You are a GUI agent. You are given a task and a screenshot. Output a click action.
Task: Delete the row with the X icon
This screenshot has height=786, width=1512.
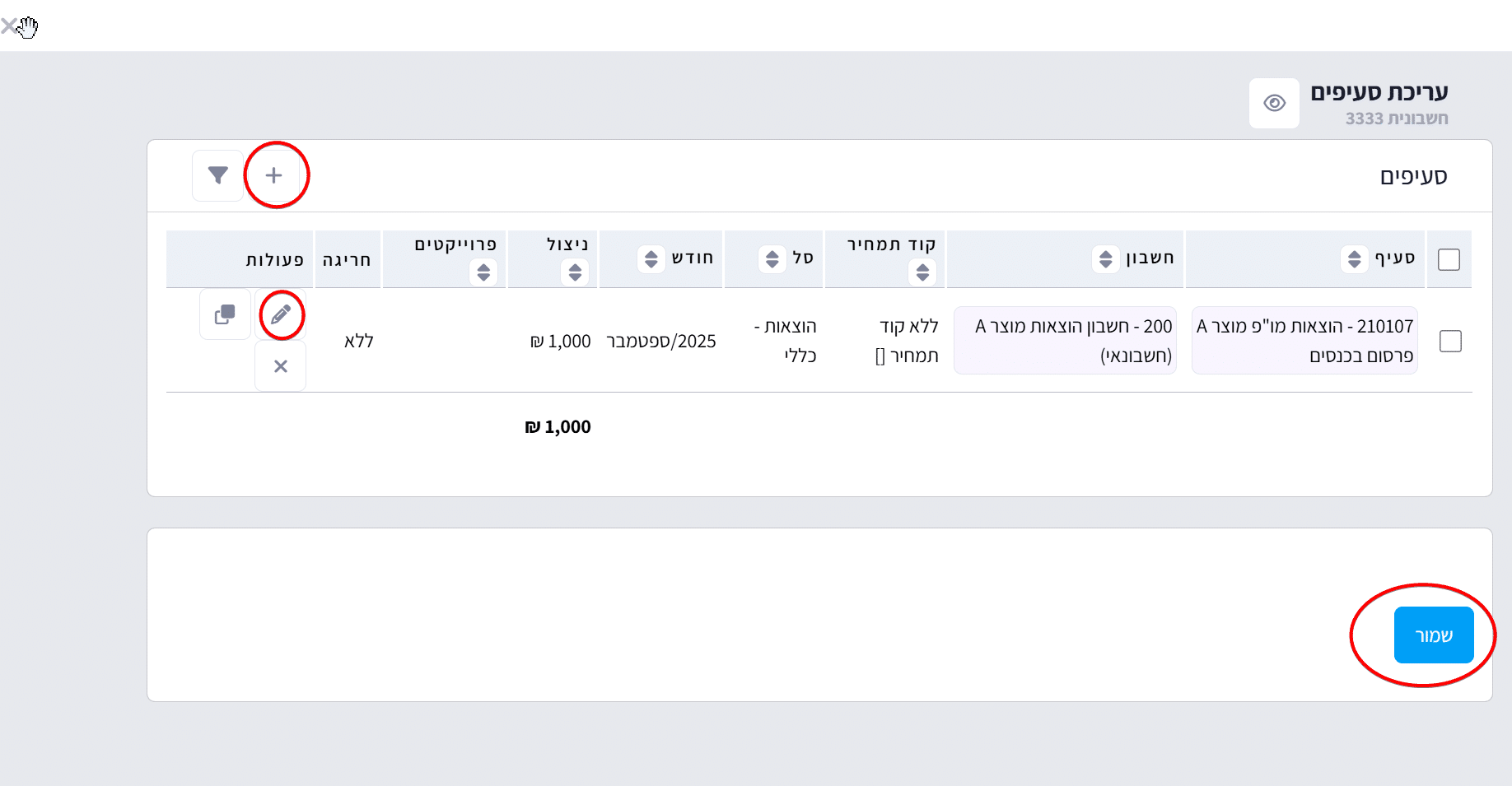[281, 366]
